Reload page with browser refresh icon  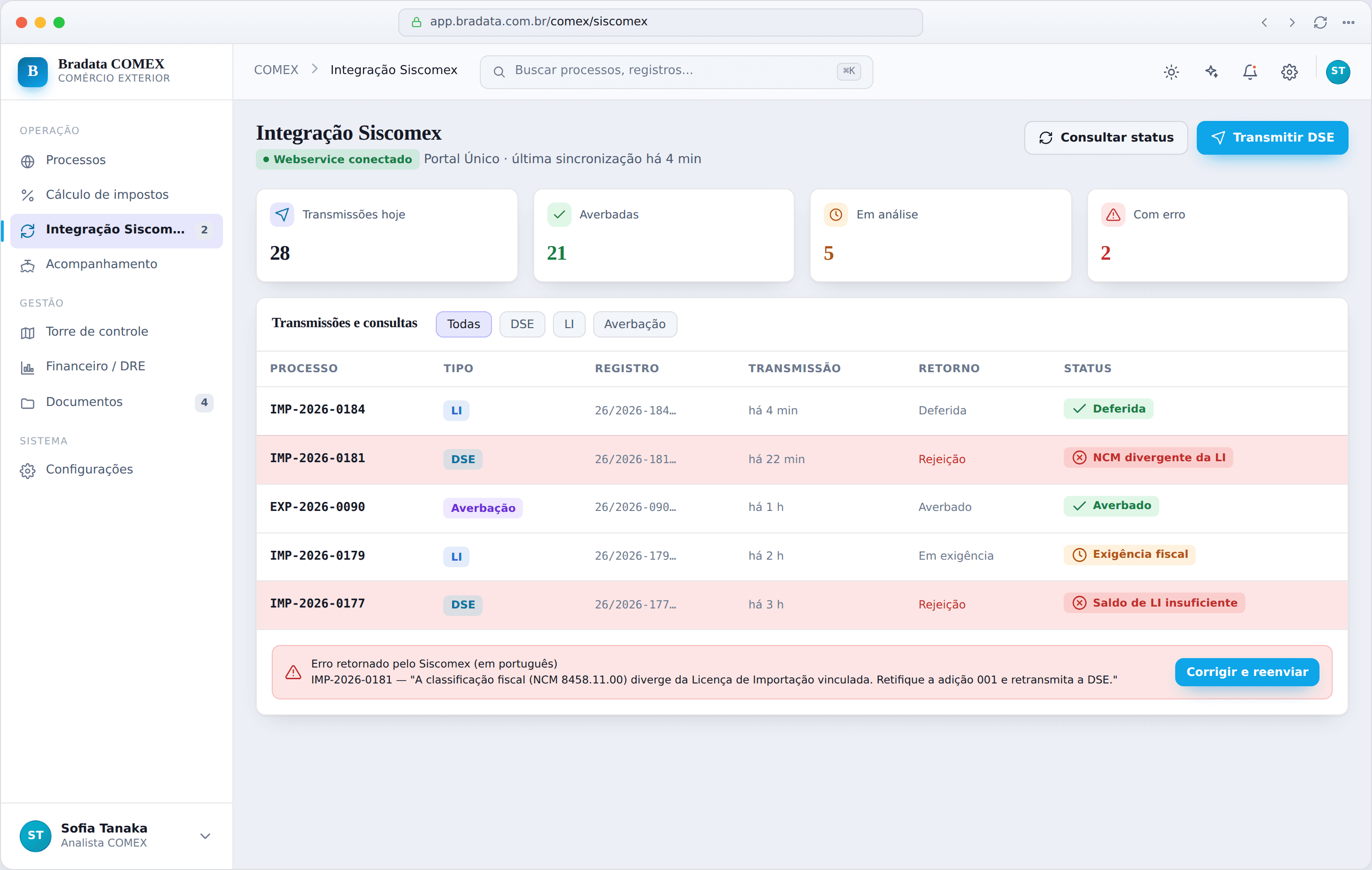[1320, 22]
